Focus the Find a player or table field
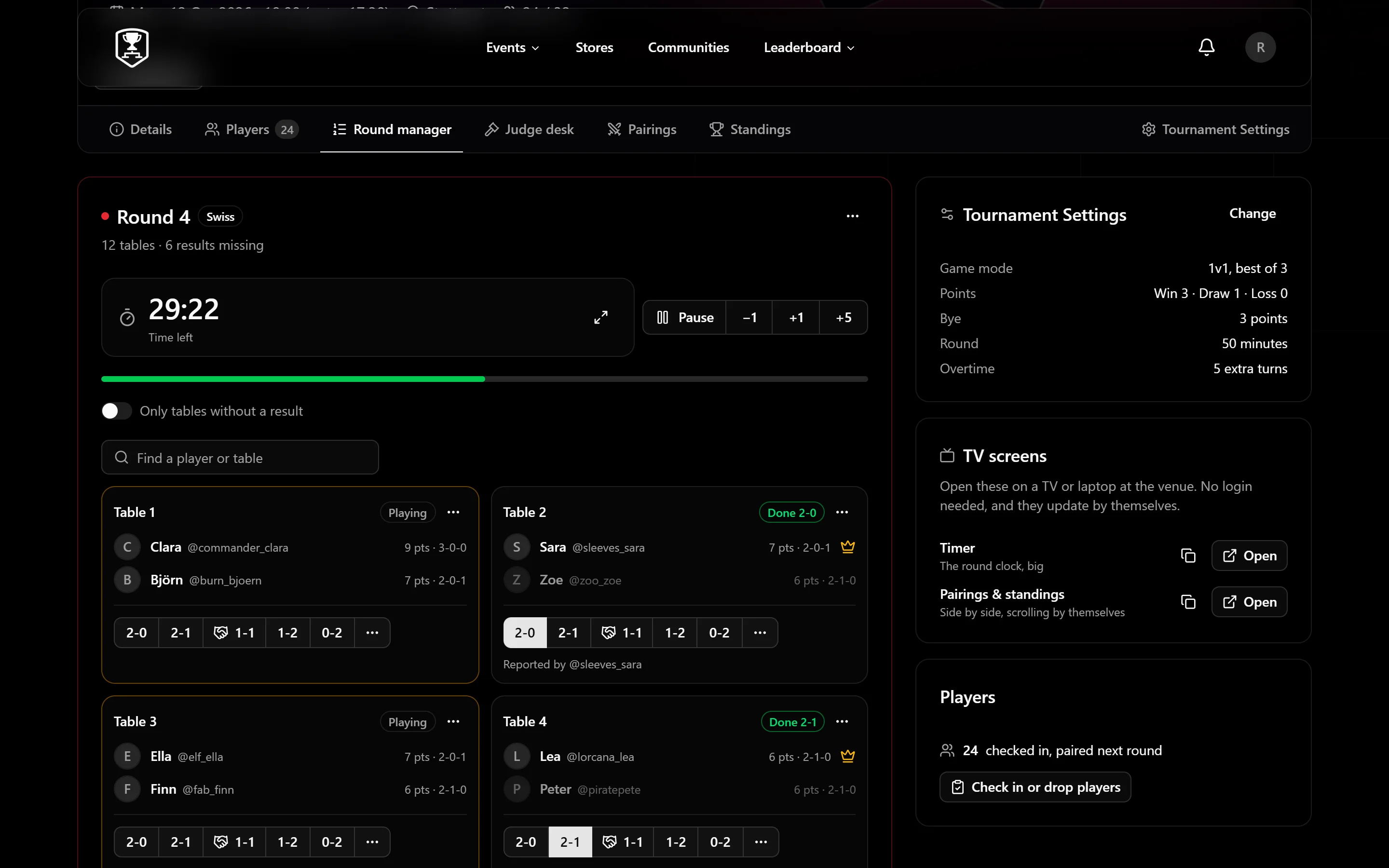The width and height of the screenshot is (1389, 868). (x=240, y=458)
